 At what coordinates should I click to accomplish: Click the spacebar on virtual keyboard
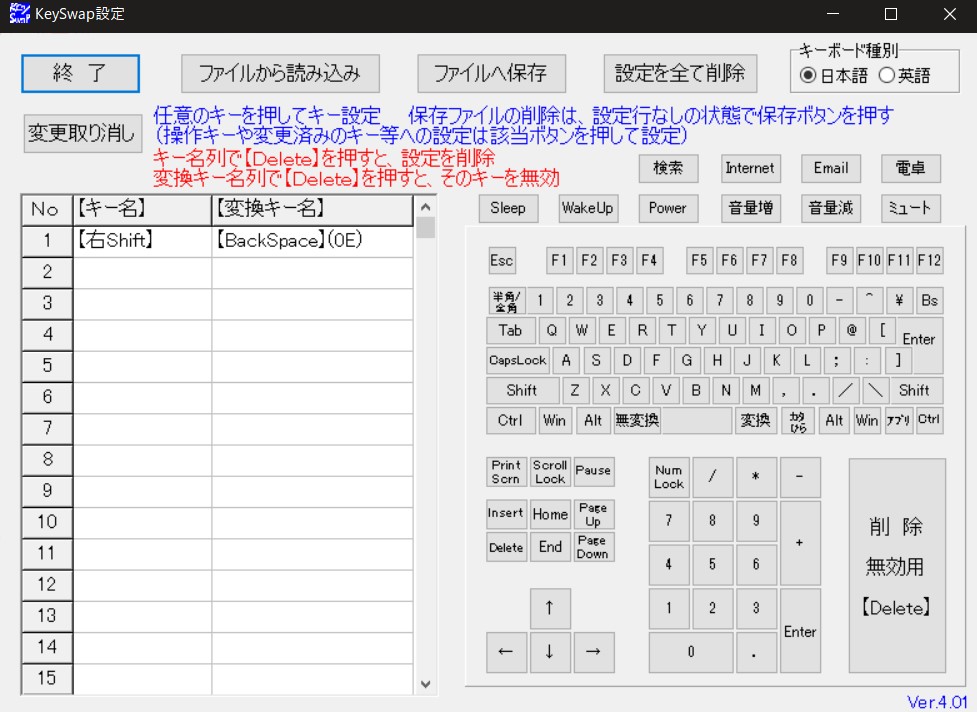(x=697, y=420)
